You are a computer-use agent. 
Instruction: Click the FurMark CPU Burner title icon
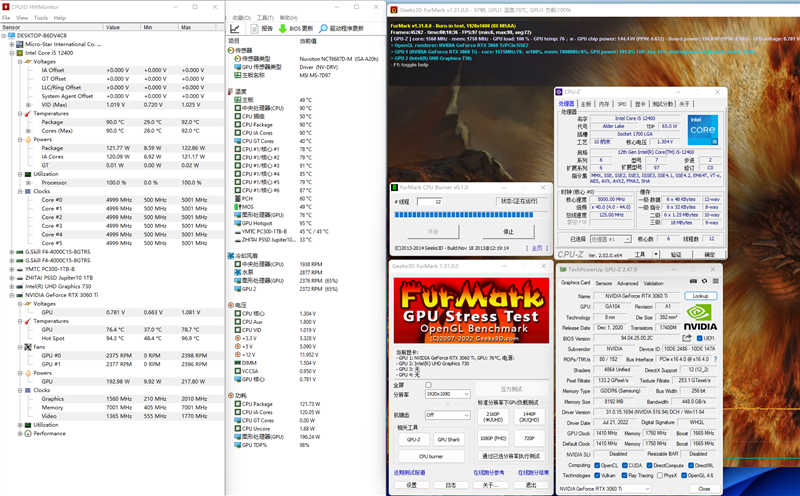pyautogui.click(x=394, y=187)
